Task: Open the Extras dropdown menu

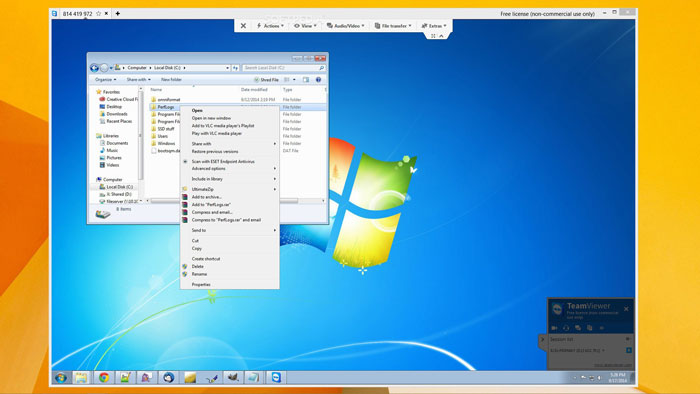Action: coord(434,26)
